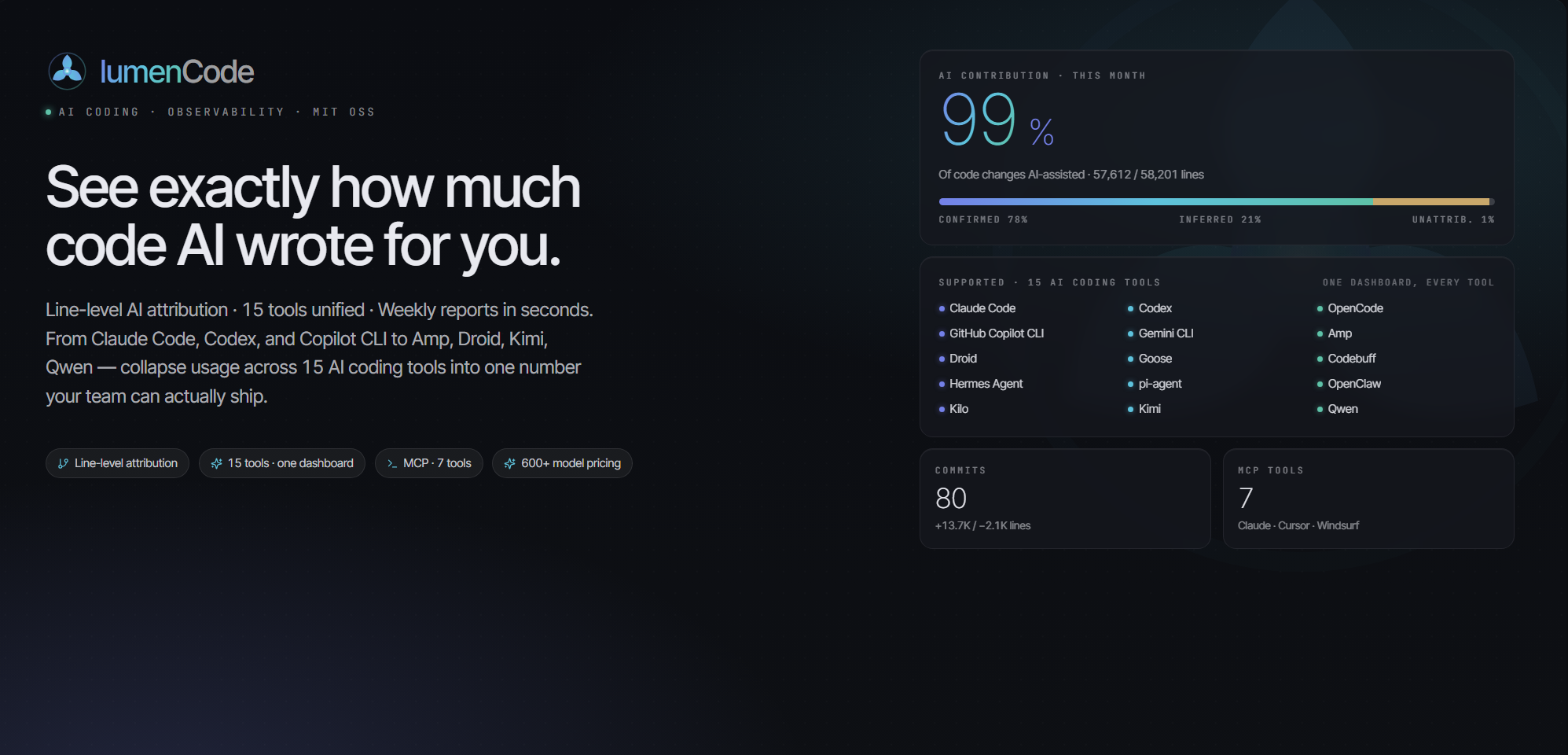Screen dimensions: 1568x755
Task: Click the headline See exactly how much
Action: (313, 187)
